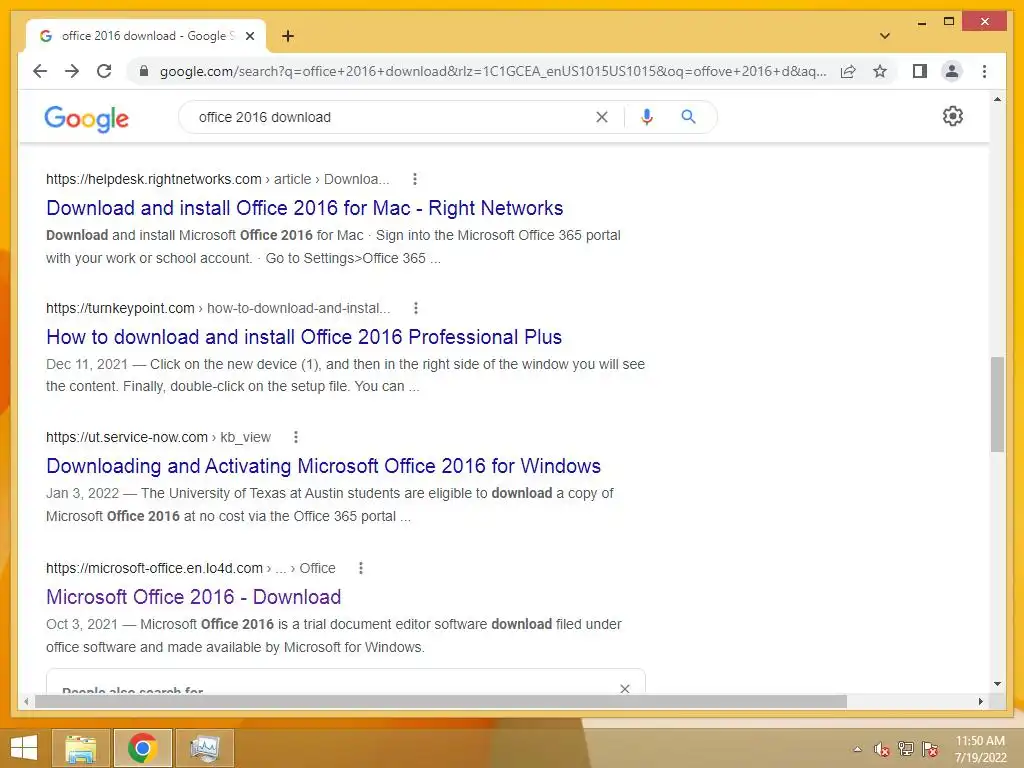The width and height of the screenshot is (1024, 768).
Task: Open the monitor app on the taskbar
Action: click(205, 748)
